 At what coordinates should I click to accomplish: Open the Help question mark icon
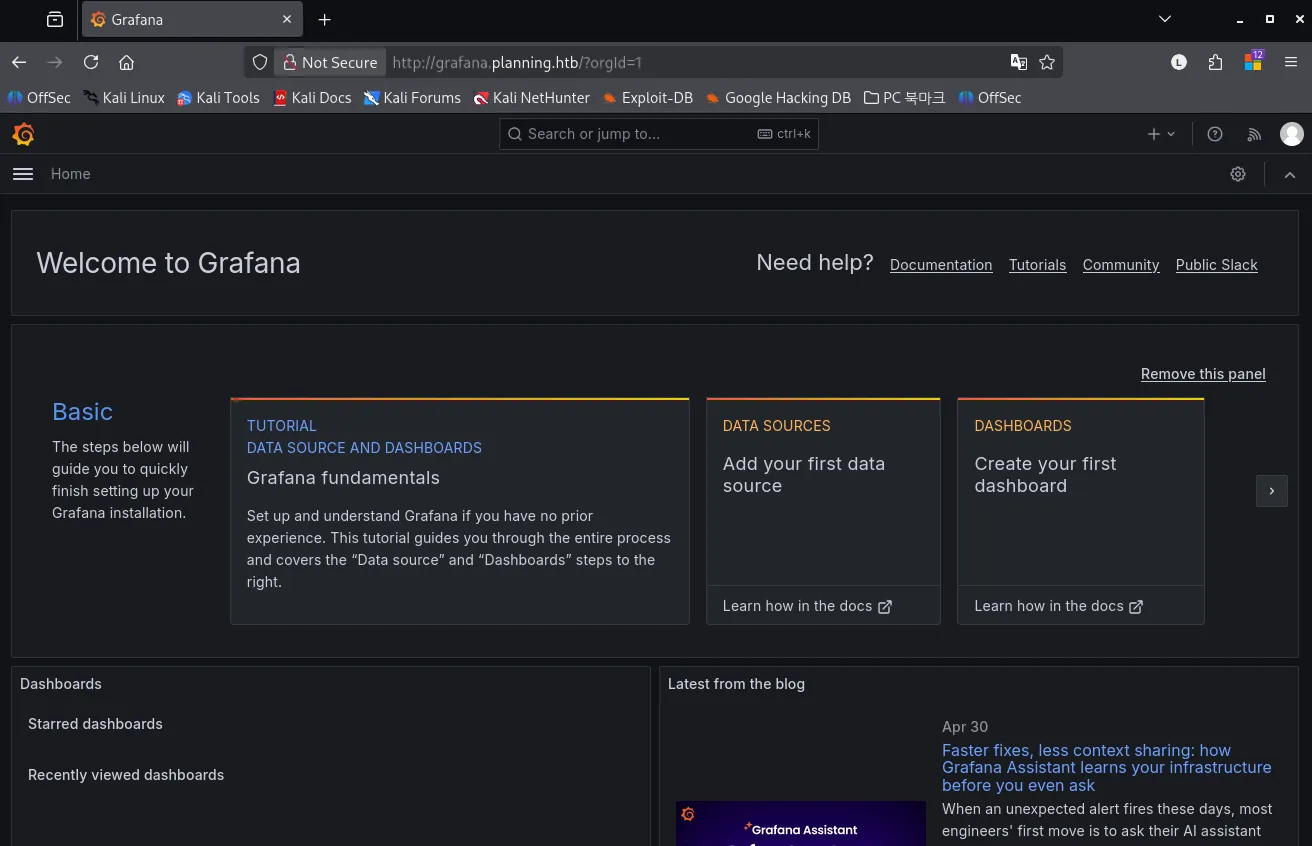coord(1215,134)
